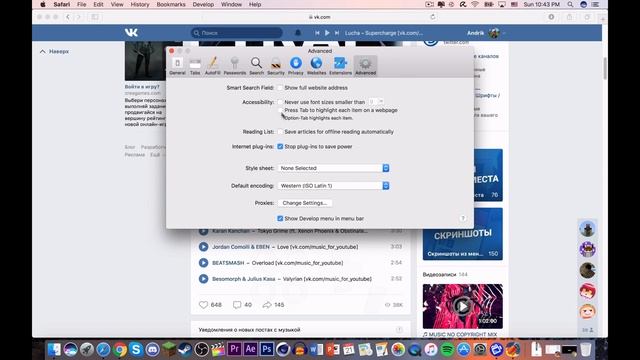Open the Security preferences pane
This screenshot has height=360, width=640.
pyautogui.click(x=276, y=66)
